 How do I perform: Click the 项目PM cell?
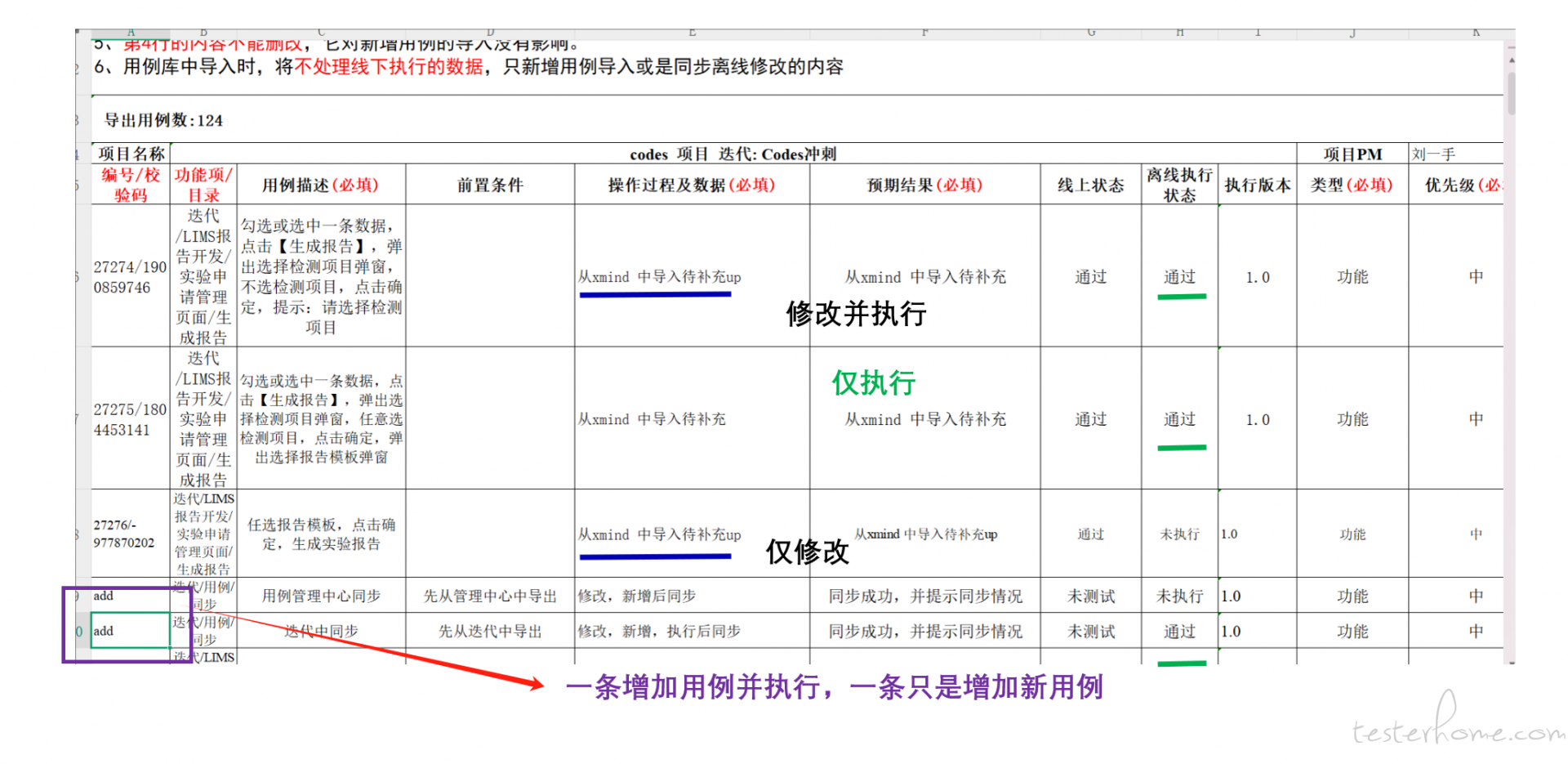(x=1352, y=154)
